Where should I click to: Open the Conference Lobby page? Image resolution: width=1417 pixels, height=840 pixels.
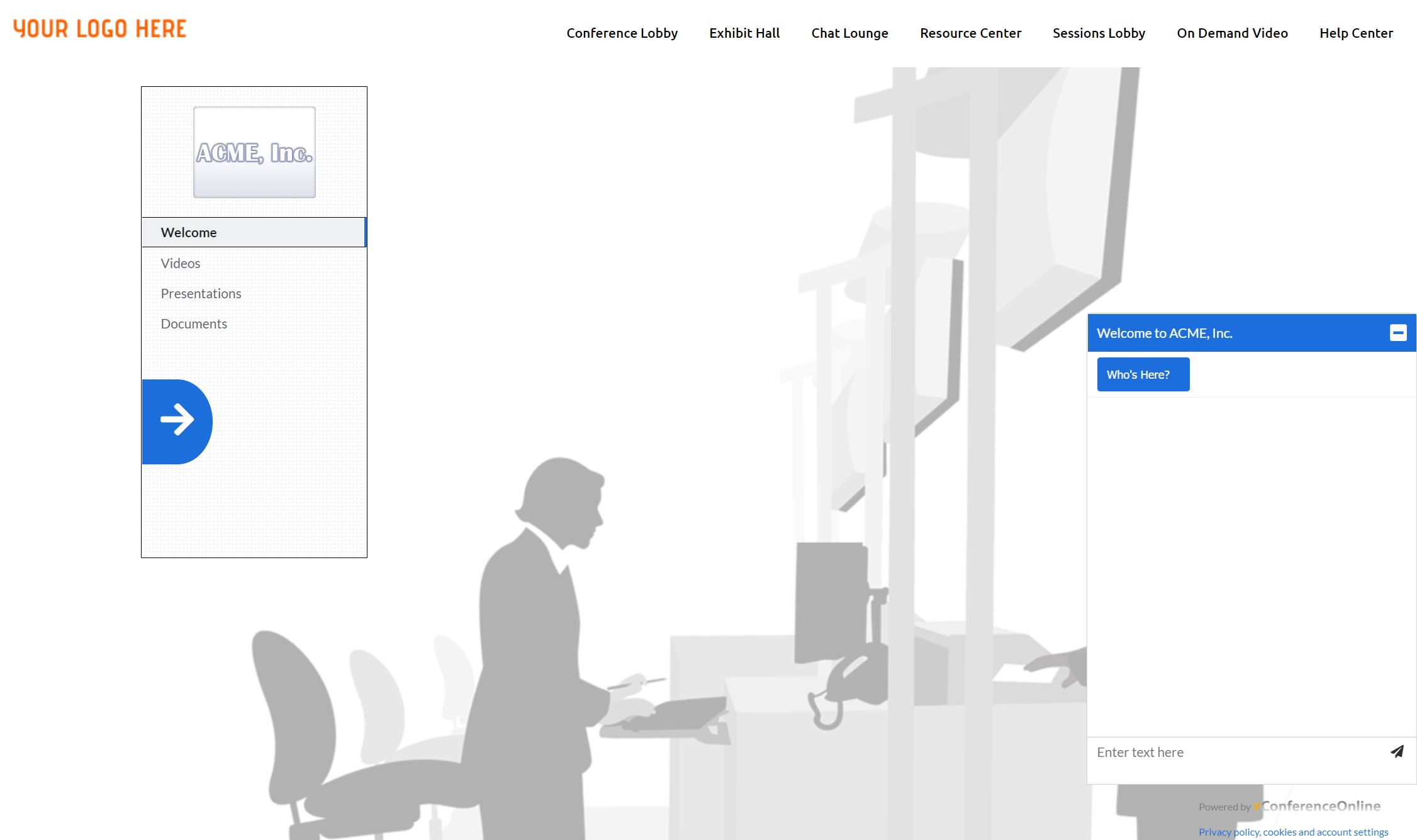click(622, 33)
